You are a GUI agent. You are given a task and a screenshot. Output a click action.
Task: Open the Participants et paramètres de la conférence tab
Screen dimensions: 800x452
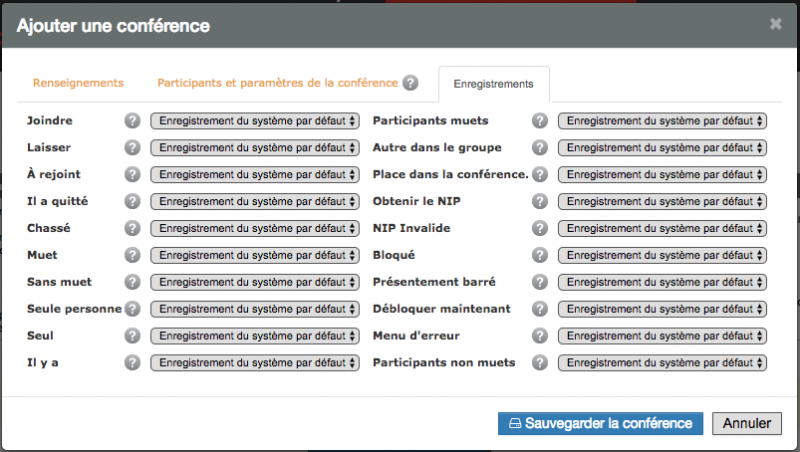point(277,83)
